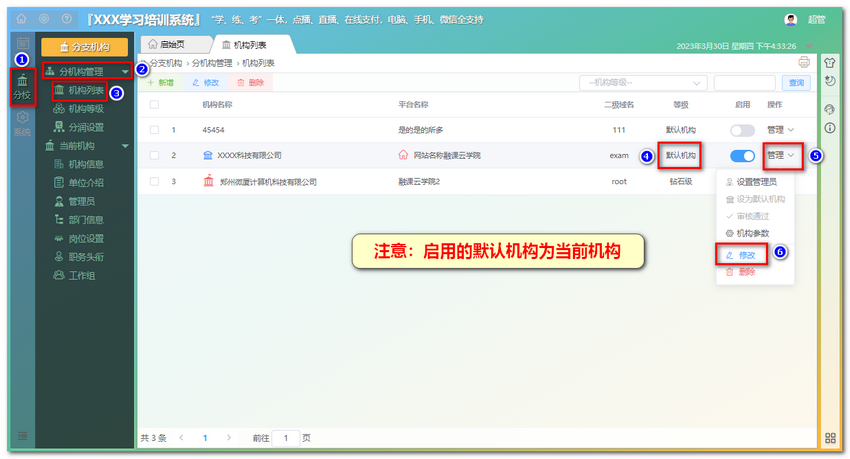The width and height of the screenshot is (850, 459).
Task: Click the refresh history icon on right
Action: click(x=829, y=81)
